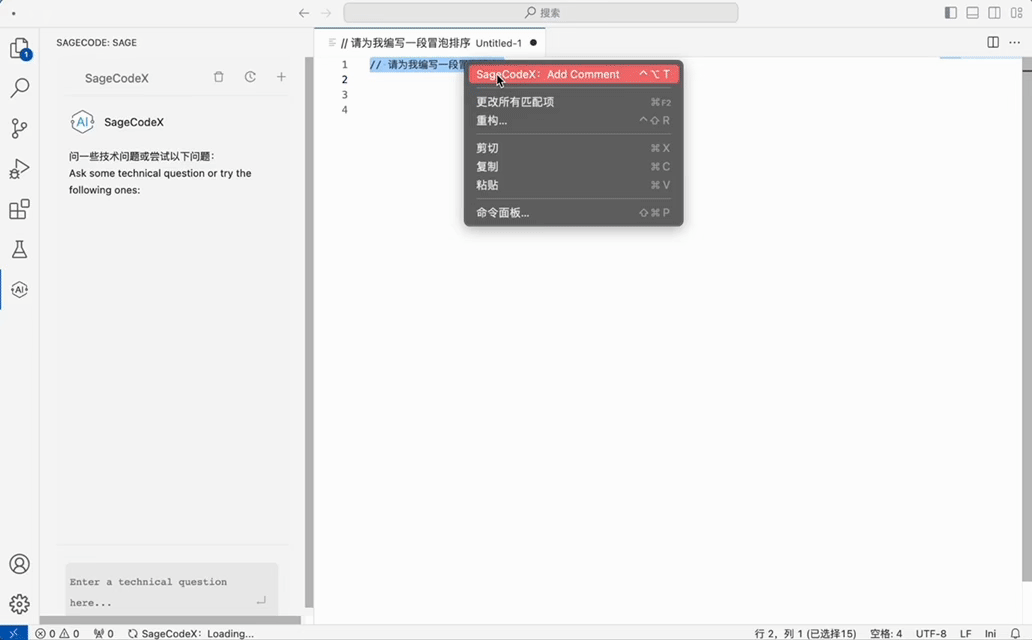Click line number 4 in the gutter

coord(344,110)
